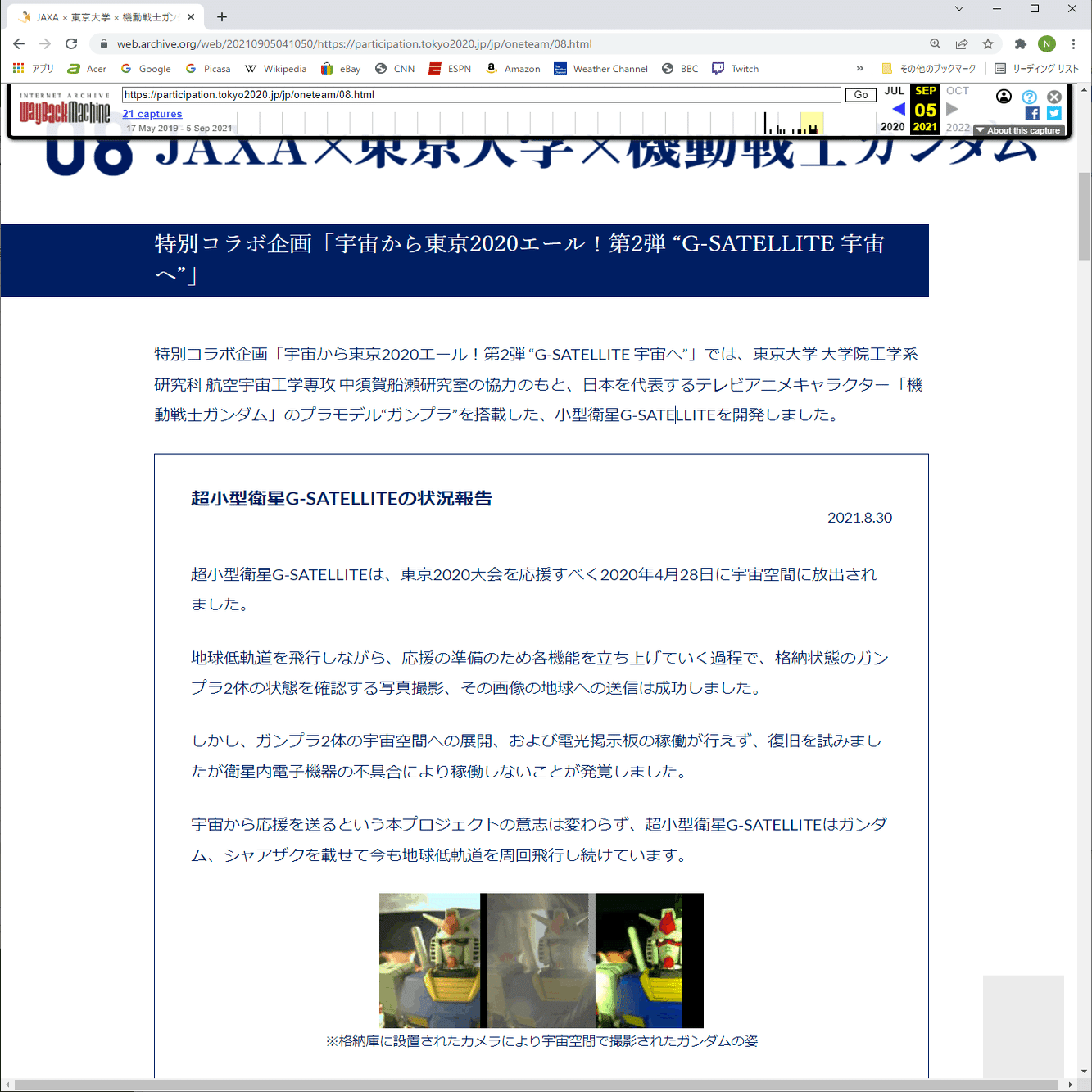This screenshot has width=1092, height=1092.
Task: Share capture on Twitter
Action: [1054, 114]
